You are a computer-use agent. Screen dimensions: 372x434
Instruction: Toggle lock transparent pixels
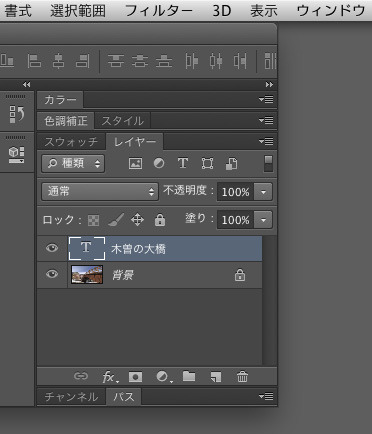[x=93, y=220]
